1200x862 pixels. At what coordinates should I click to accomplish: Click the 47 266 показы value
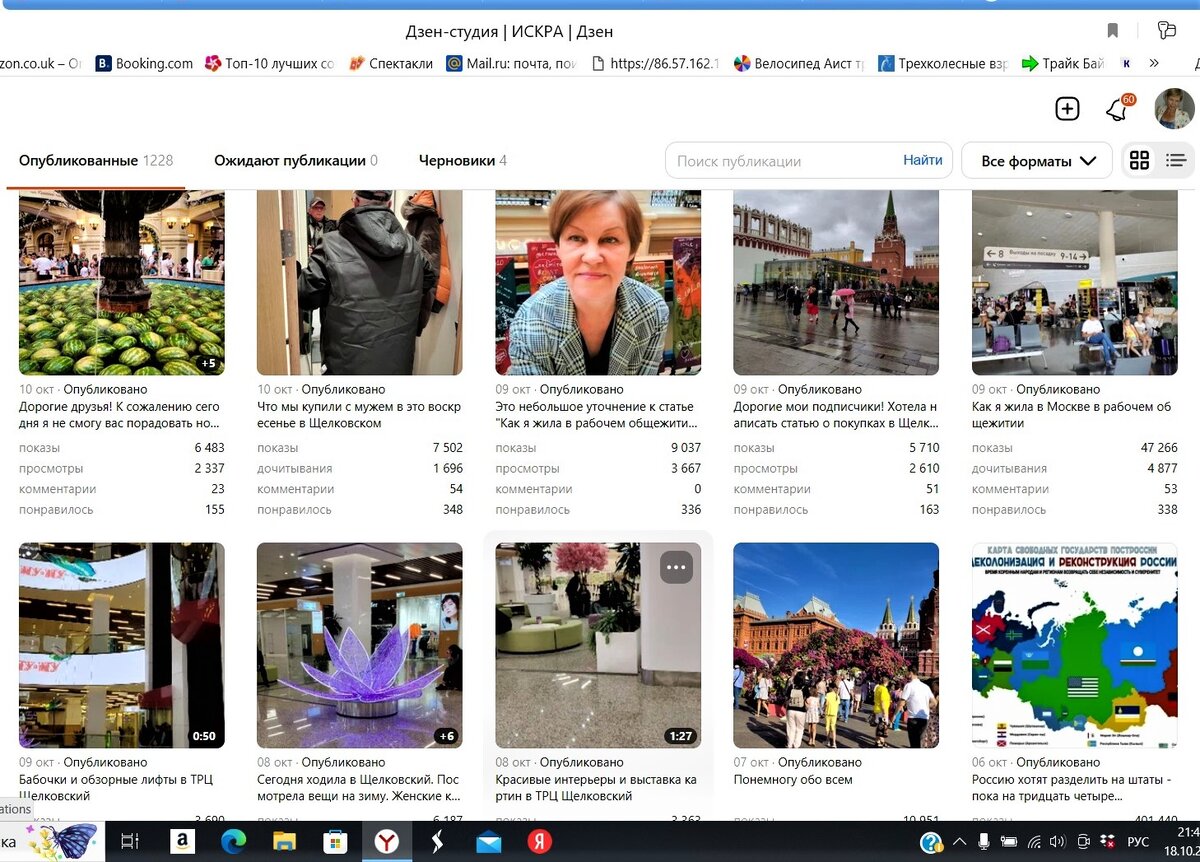(x=1159, y=448)
